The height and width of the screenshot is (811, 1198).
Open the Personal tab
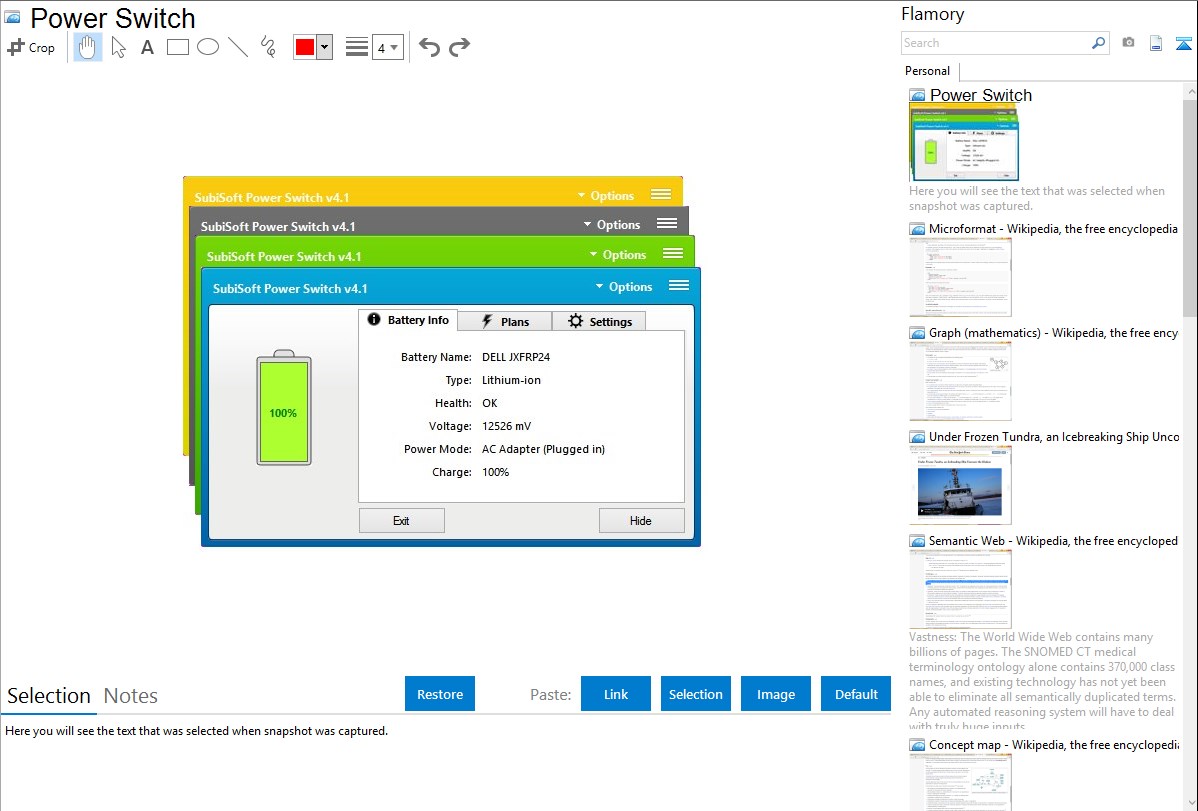pos(928,71)
